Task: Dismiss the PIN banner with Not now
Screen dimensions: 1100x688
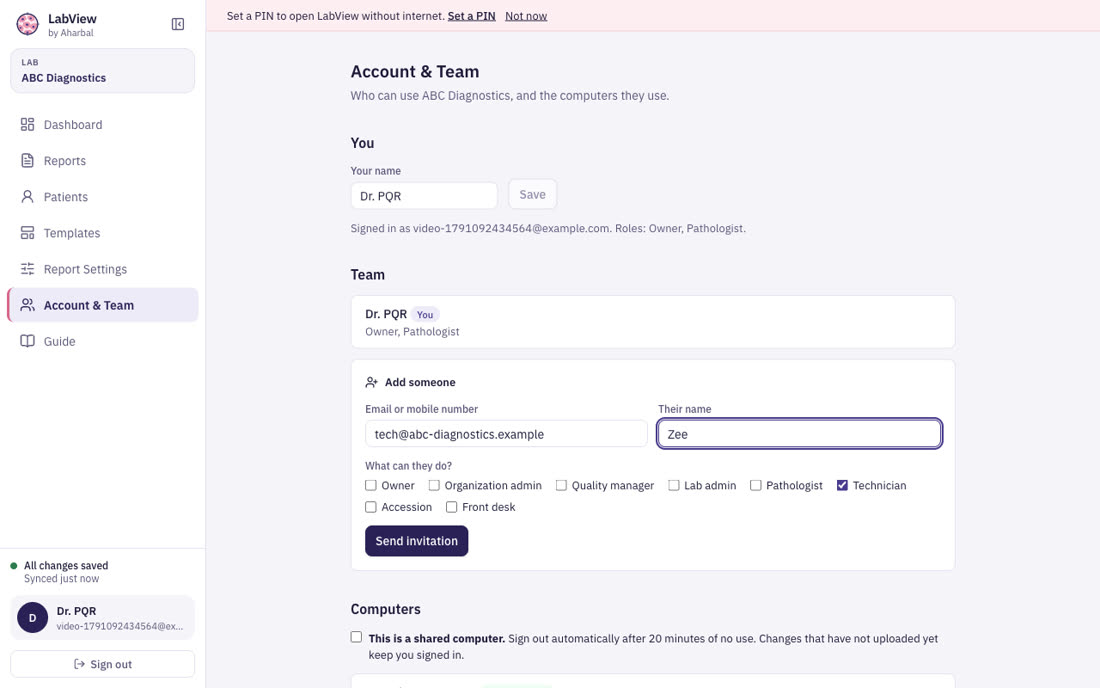Action: pyautogui.click(x=526, y=16)
